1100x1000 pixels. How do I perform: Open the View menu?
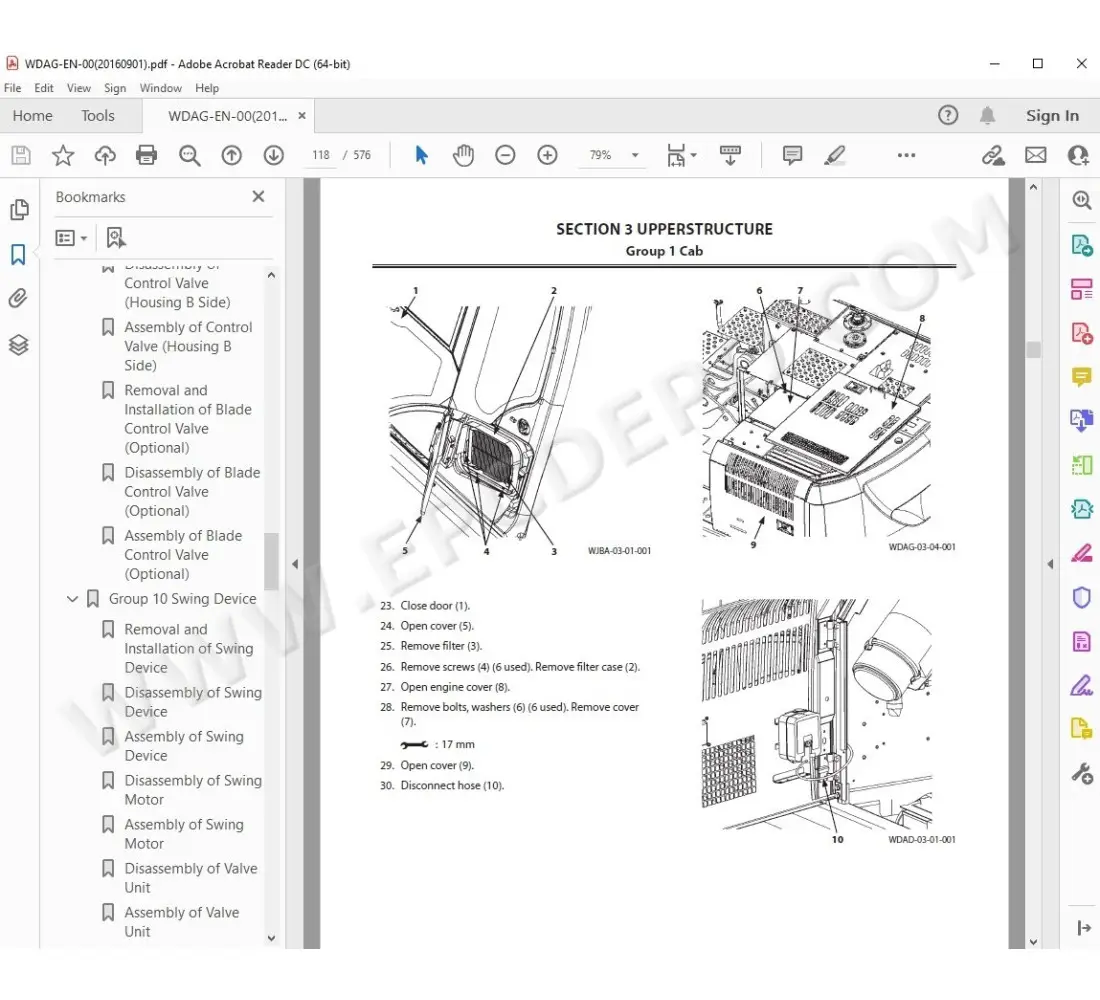pos(78,88)
